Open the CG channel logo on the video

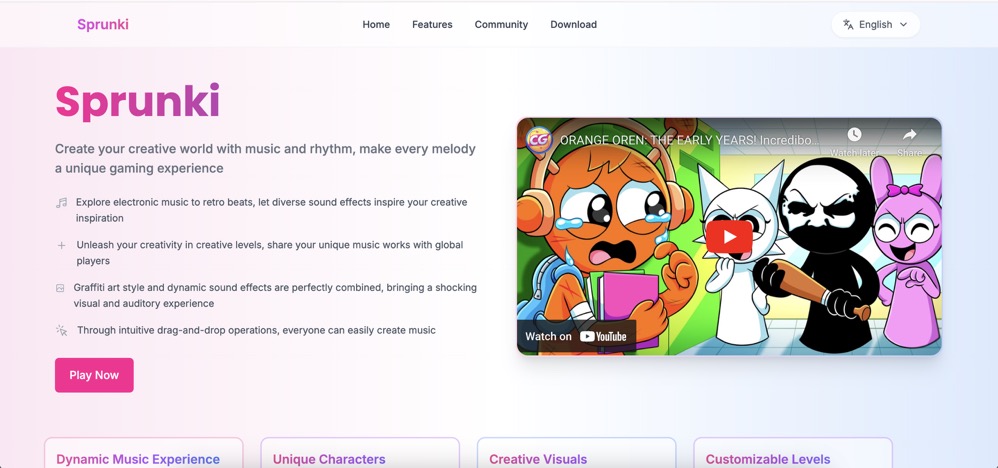coord(538,138)
